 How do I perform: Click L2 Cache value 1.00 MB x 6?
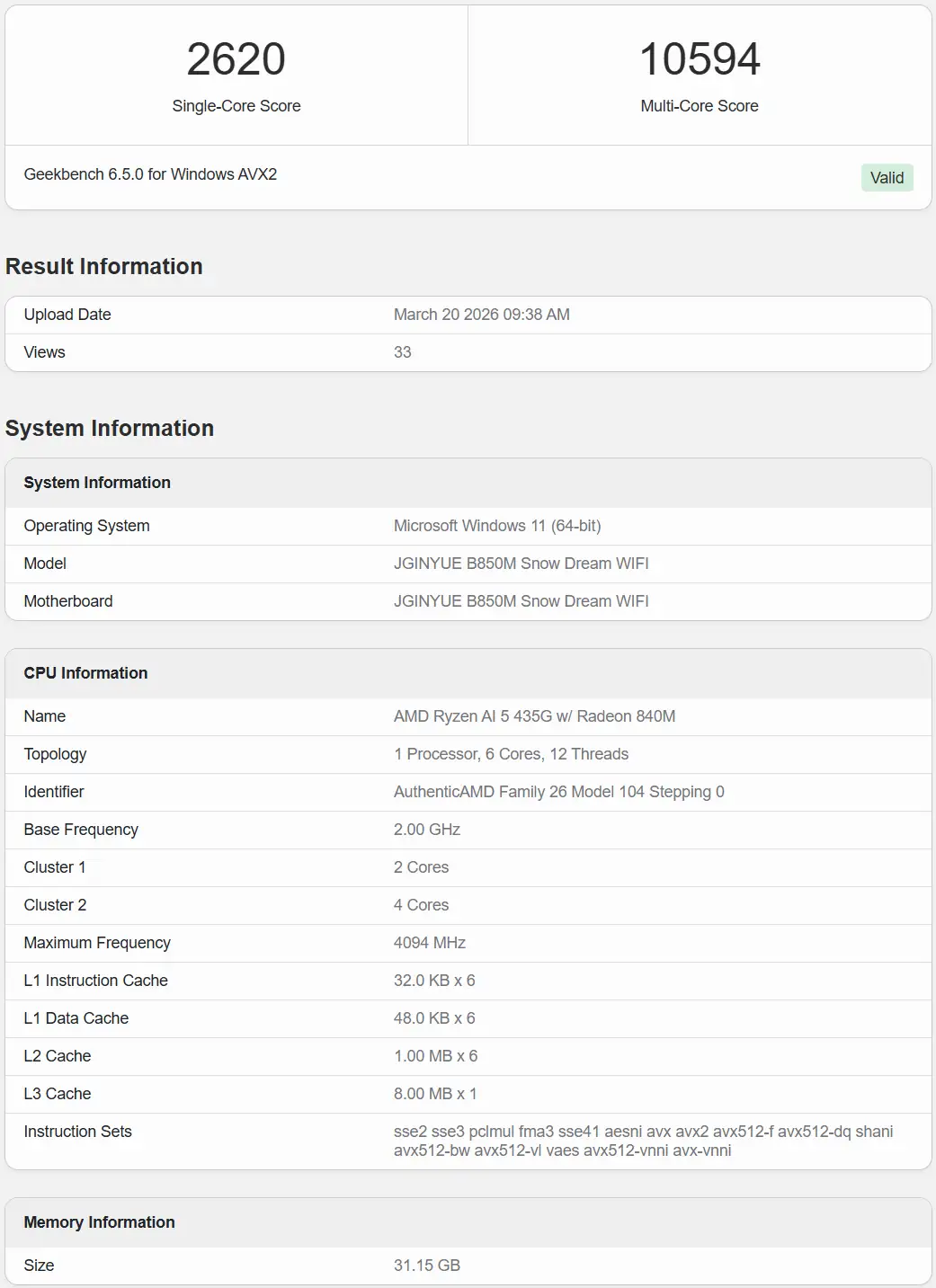tap(436, 1056)
